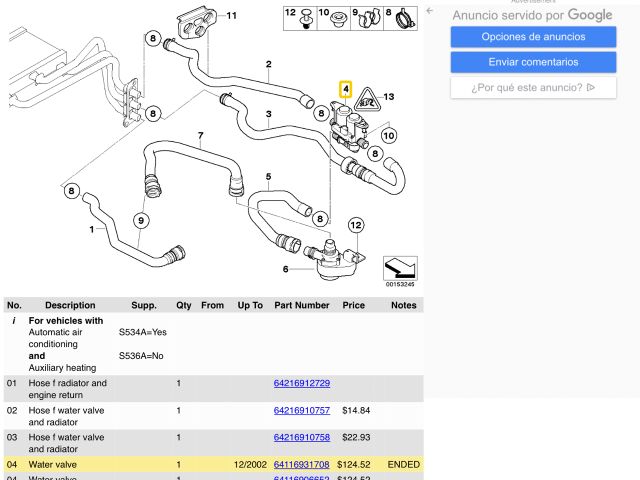Follow the 64216910758 part link

(301, 437)
